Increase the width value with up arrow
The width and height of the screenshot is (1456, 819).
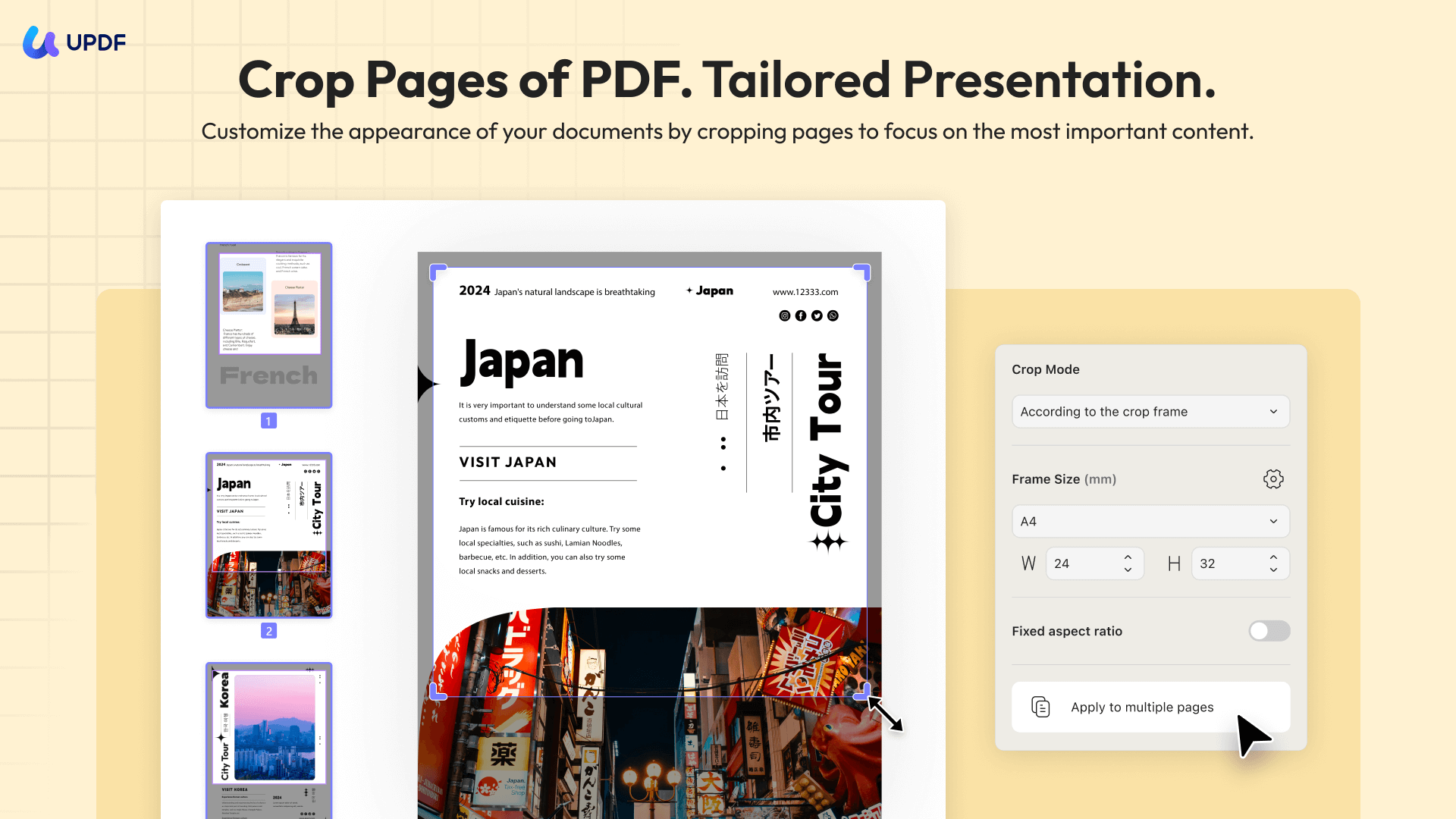pos(1128,557)
